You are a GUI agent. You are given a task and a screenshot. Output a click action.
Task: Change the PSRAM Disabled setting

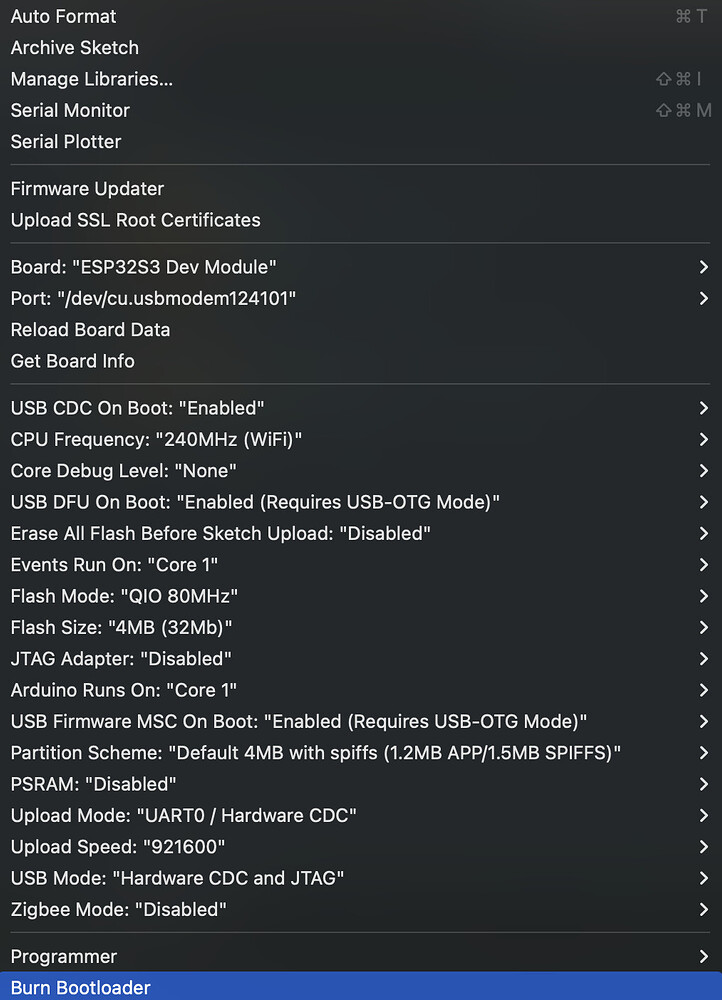(x=93, y=783)
